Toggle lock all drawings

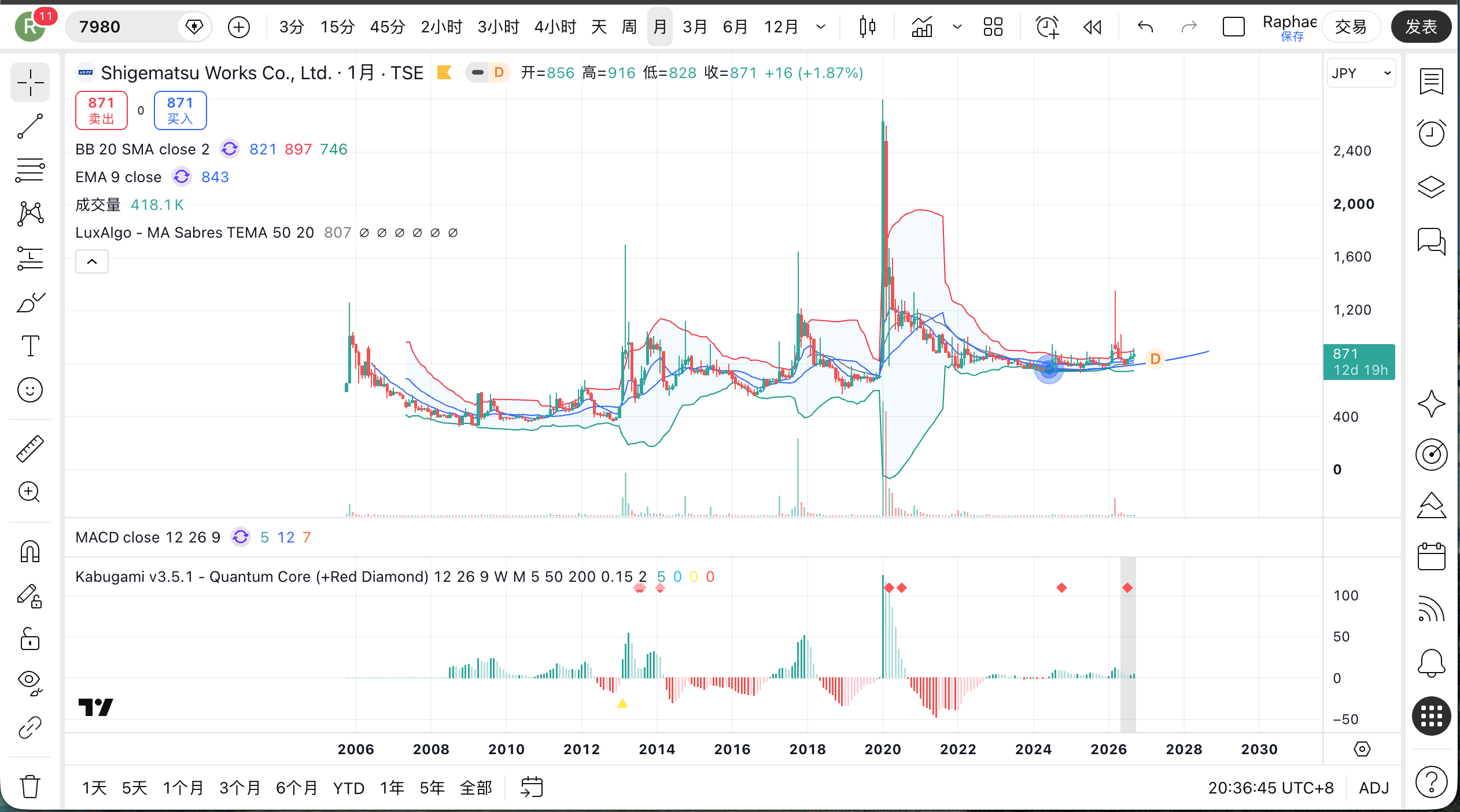point(30,640)
